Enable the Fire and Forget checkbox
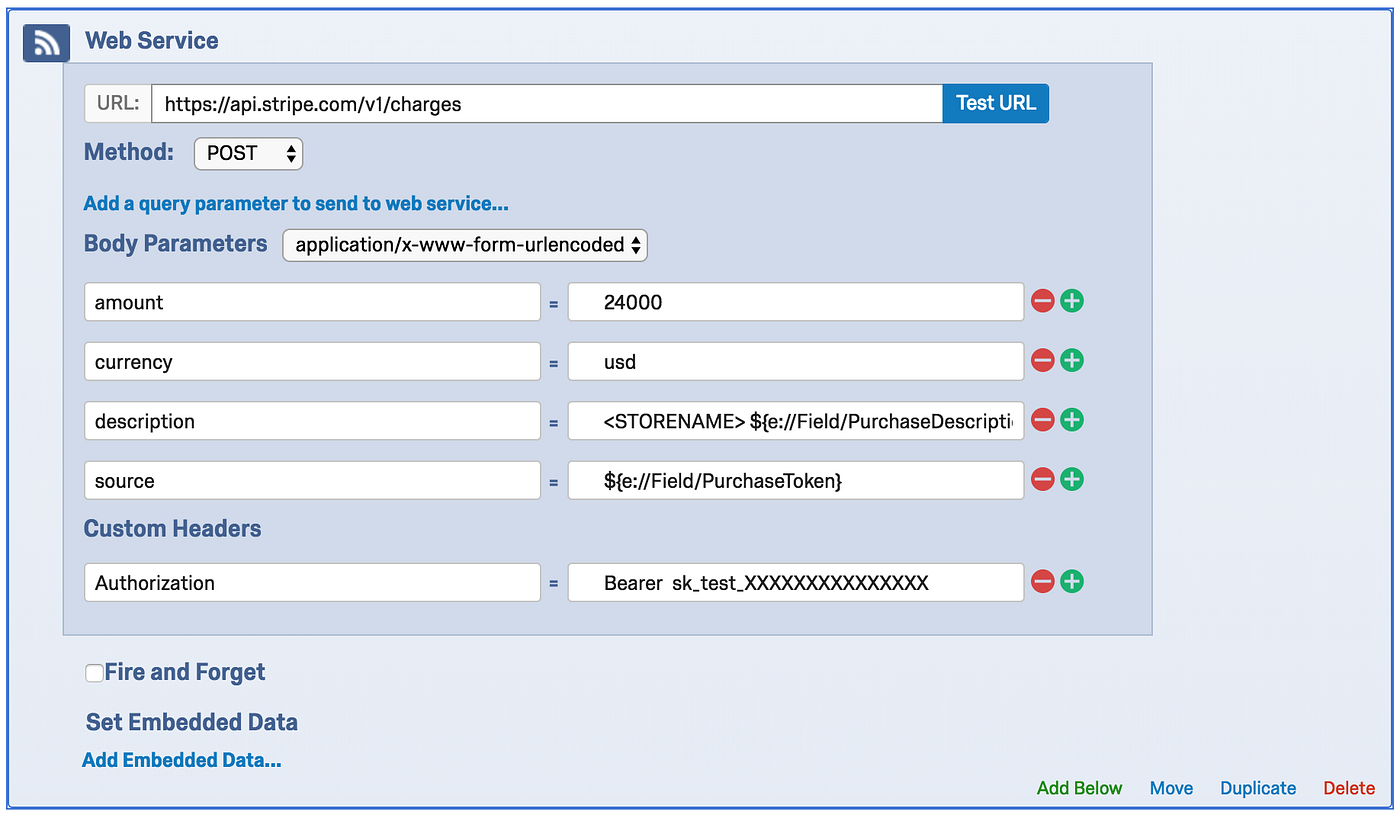The image size is (1400, 814). [94, 673]
